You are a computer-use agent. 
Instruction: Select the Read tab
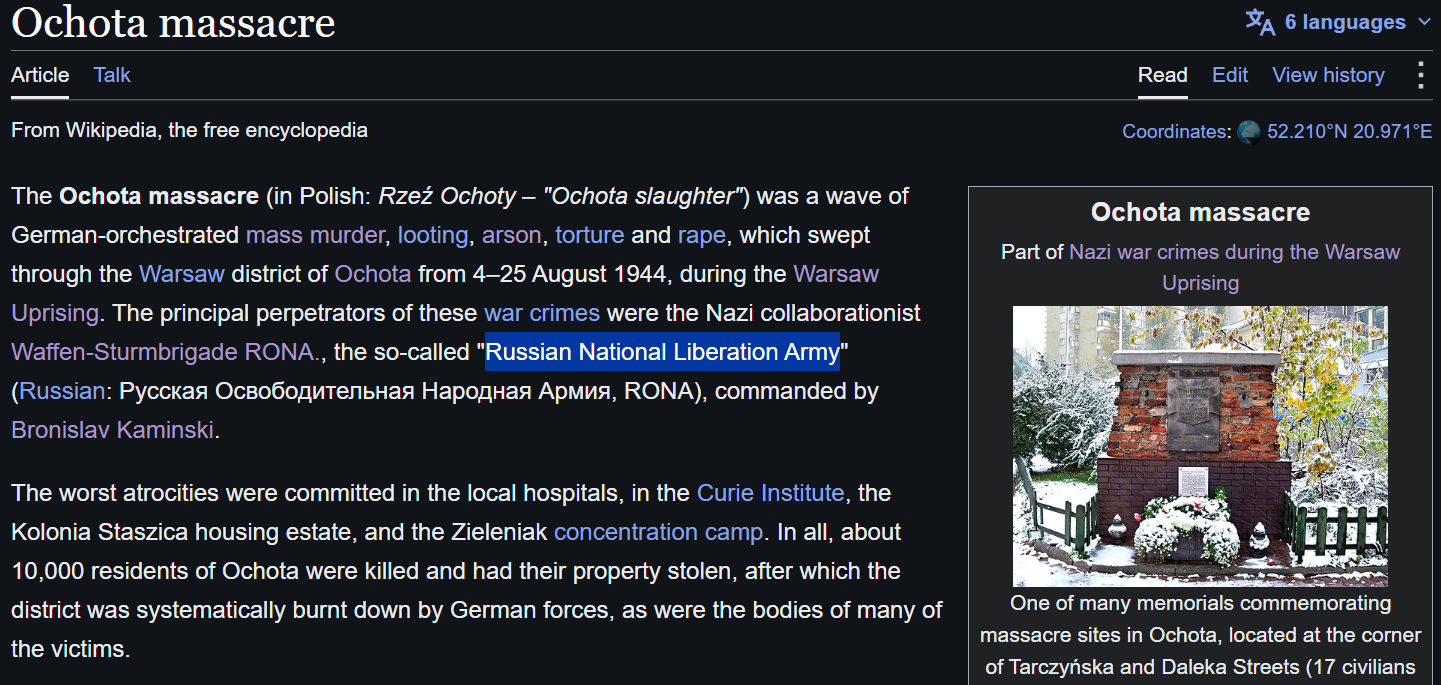pos(1163,75)
